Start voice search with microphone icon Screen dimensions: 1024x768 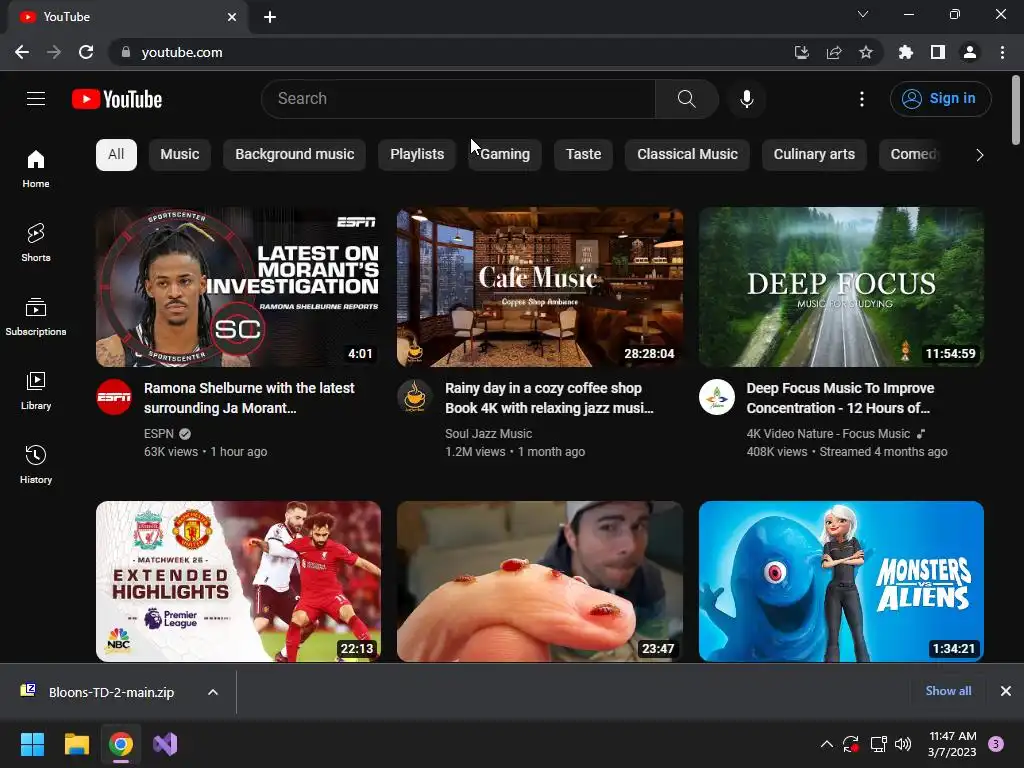[747, 99]
